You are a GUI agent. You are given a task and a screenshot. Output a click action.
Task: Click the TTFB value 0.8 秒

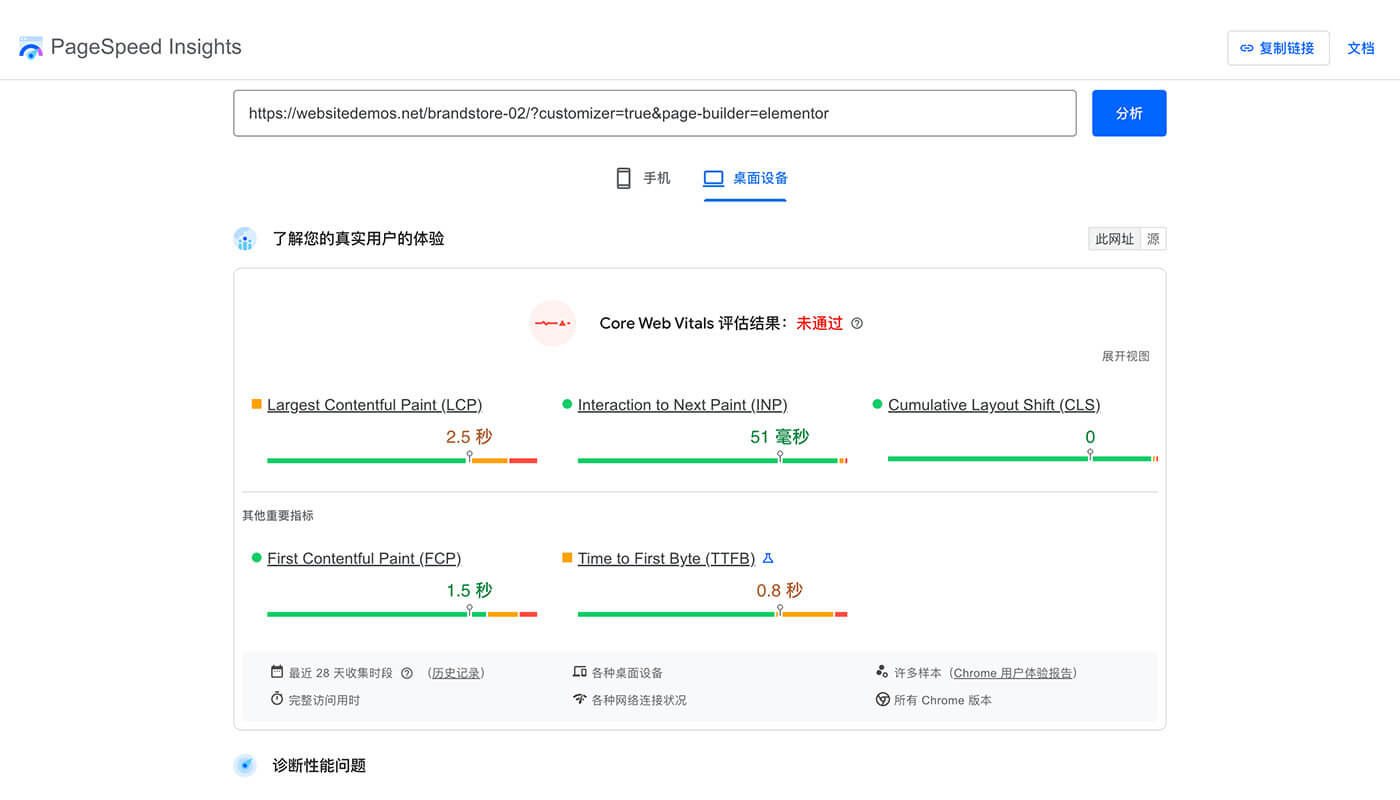(779, 590)
